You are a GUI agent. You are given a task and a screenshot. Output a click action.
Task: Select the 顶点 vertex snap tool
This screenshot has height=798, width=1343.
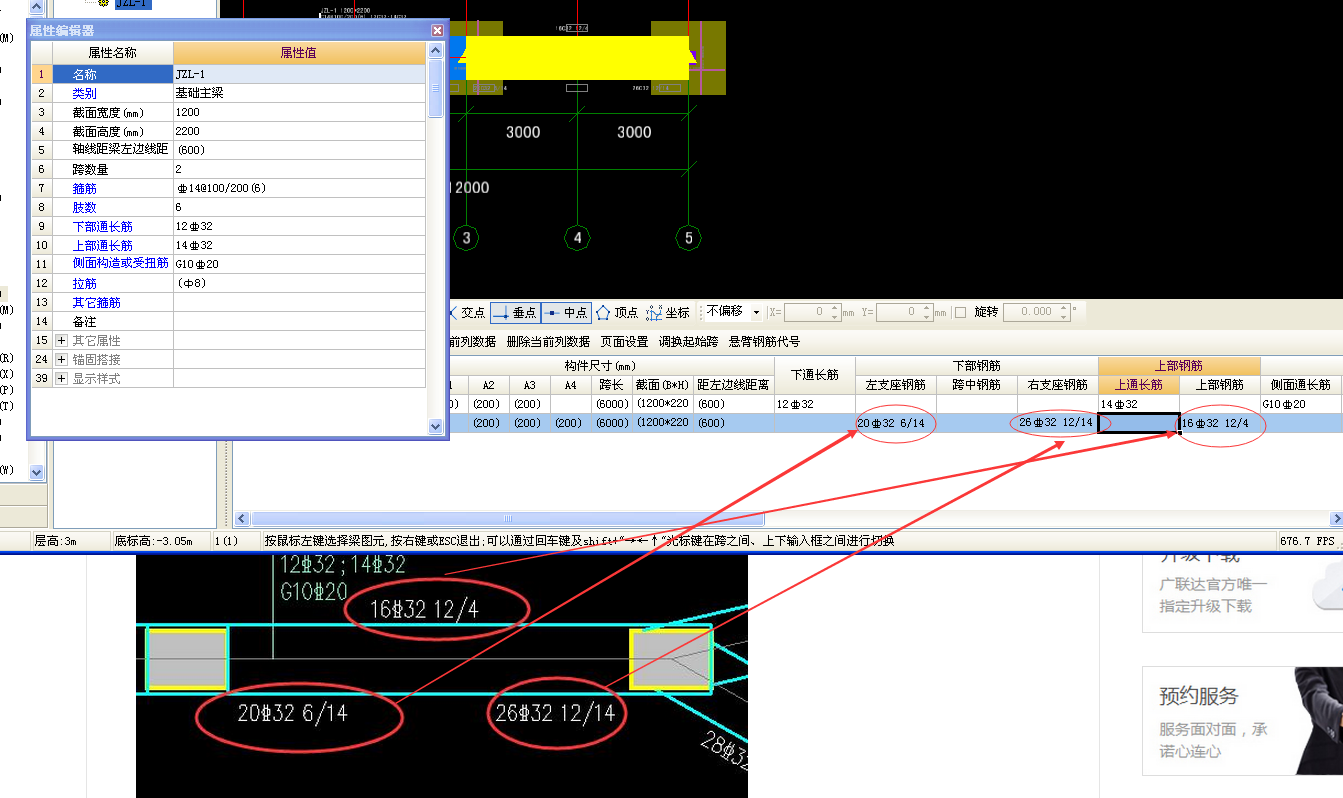[x=617, y=312]
